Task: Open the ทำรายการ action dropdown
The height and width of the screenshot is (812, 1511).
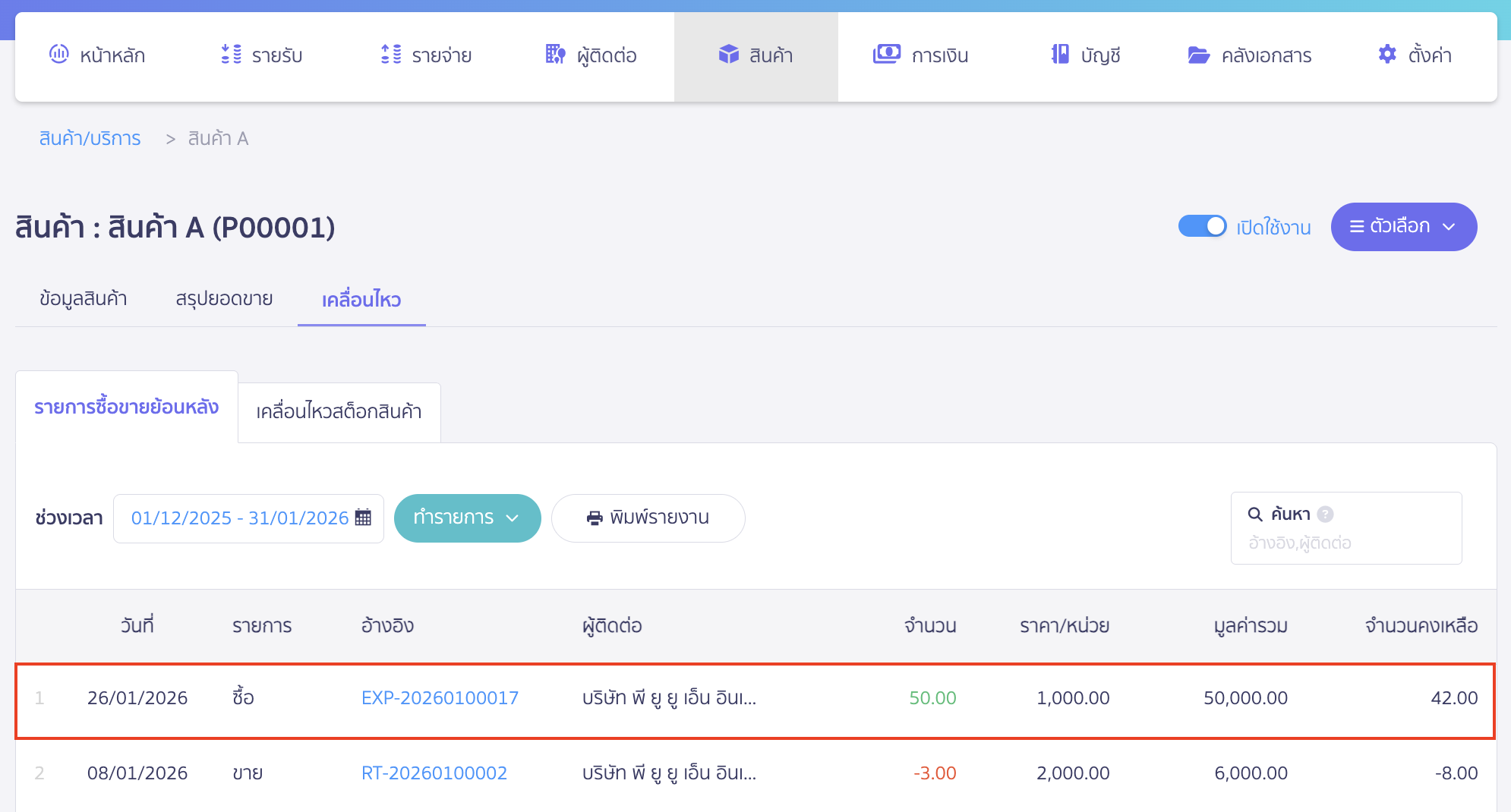Action: [467, 518]
